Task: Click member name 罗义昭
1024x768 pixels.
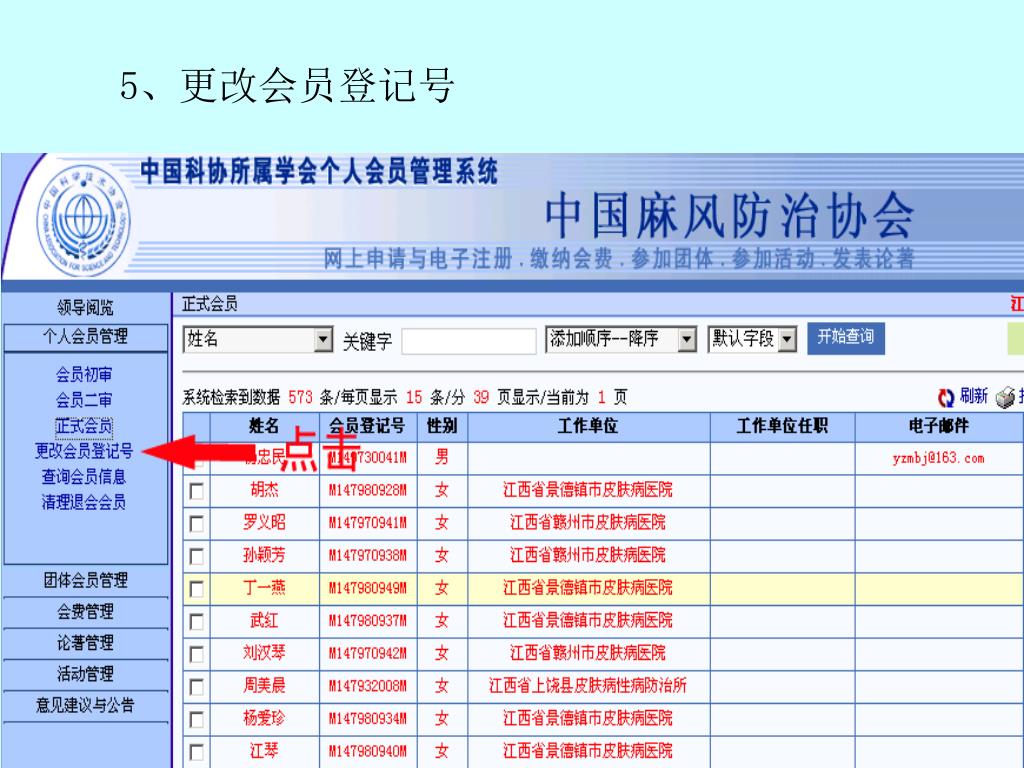Action: point(264,522)
